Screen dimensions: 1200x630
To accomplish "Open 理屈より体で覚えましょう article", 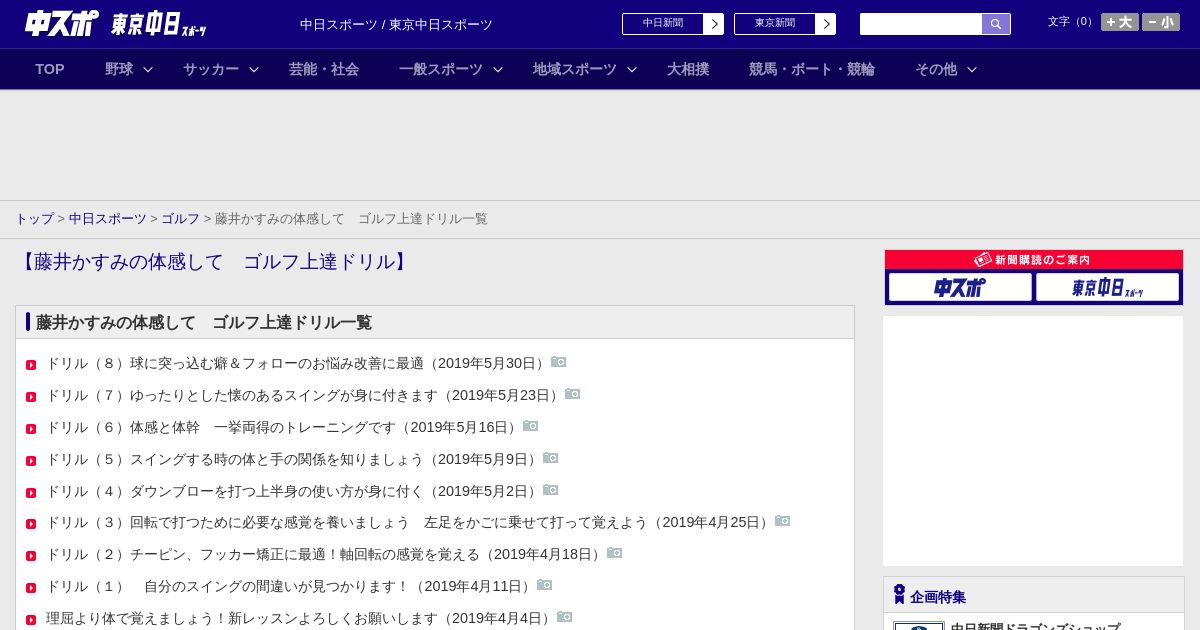I will coord(301,619).
